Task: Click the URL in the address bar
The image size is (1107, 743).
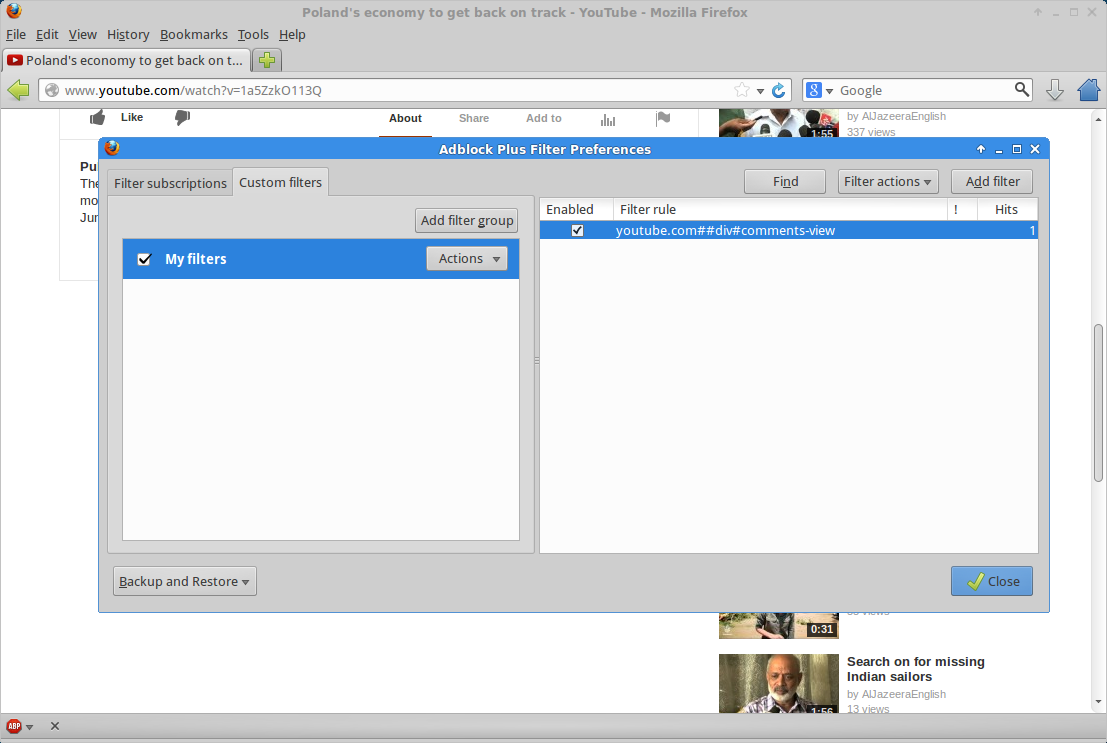Action: pos(193,90)
